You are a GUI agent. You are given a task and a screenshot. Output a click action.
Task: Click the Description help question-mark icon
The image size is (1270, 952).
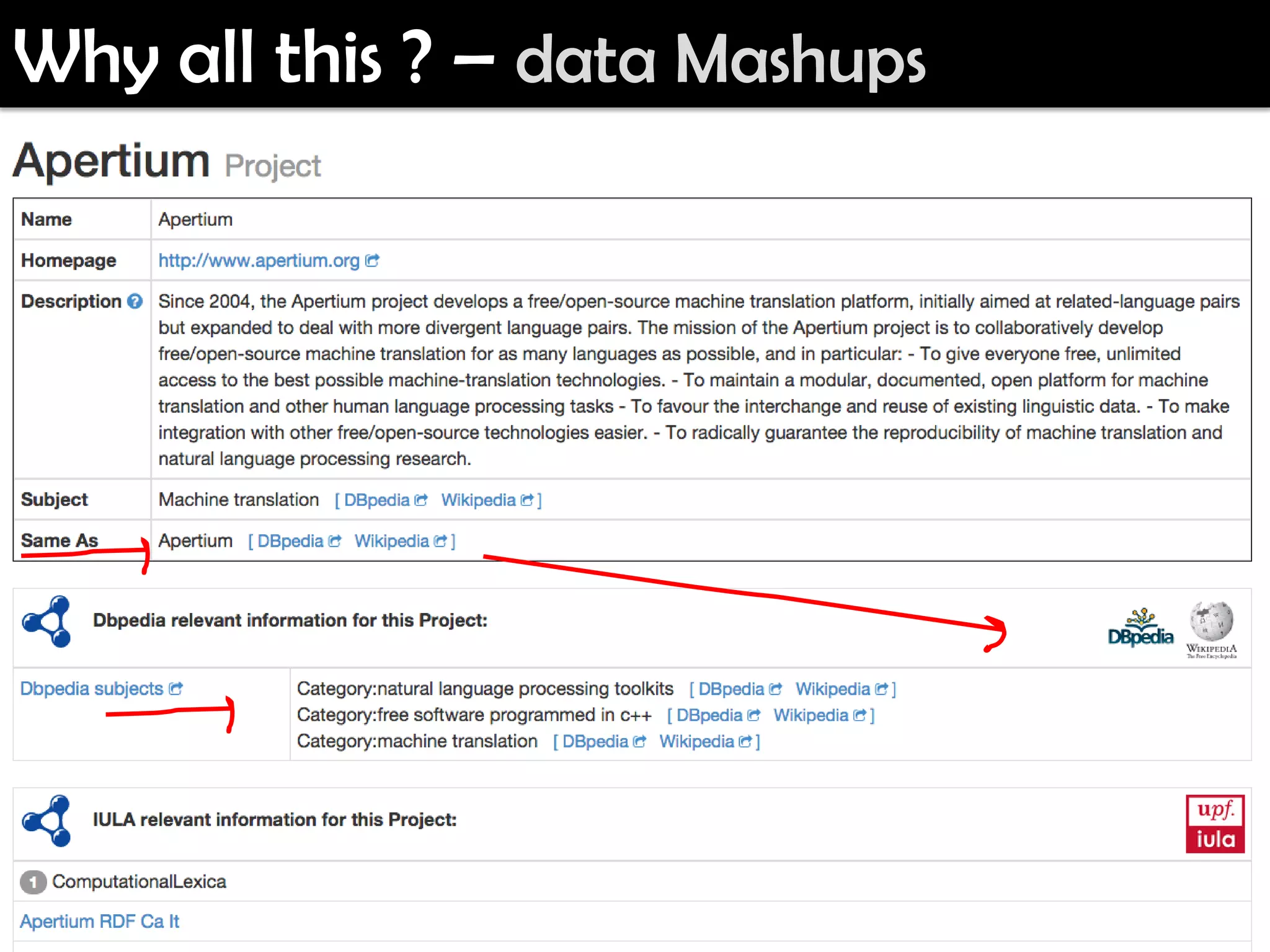(x=135, y=301)
